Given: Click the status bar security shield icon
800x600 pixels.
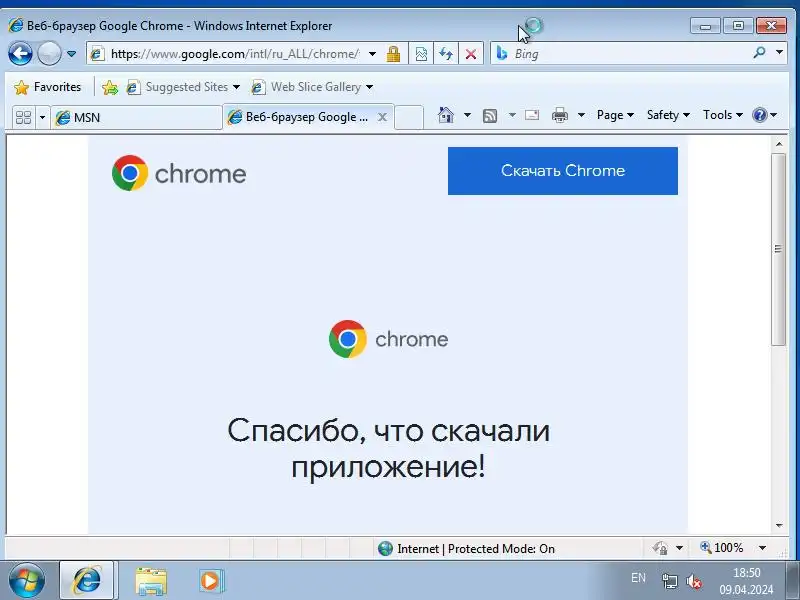Looking at the screenshot, I should (660, 548).
